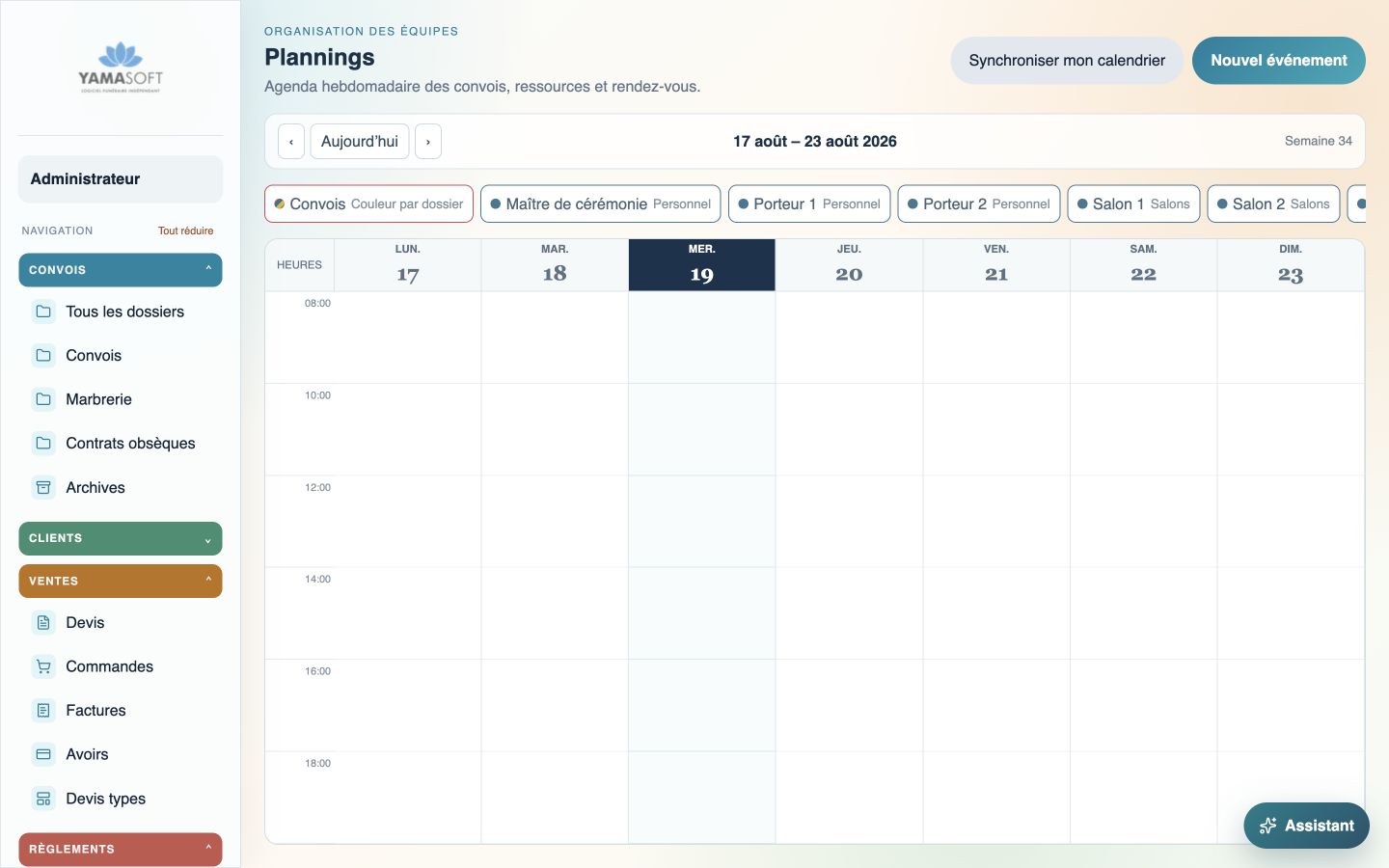Toggle the Maître de cérémonie filter
The image size is (1389, 868).
coord(600,203)
